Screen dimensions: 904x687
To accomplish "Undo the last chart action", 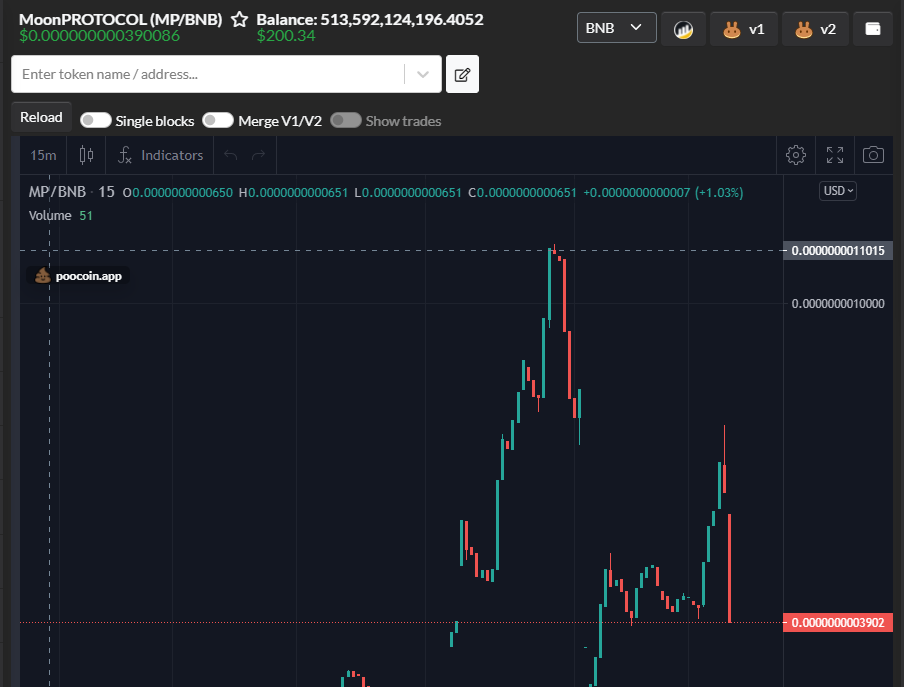I will (231, 155).
